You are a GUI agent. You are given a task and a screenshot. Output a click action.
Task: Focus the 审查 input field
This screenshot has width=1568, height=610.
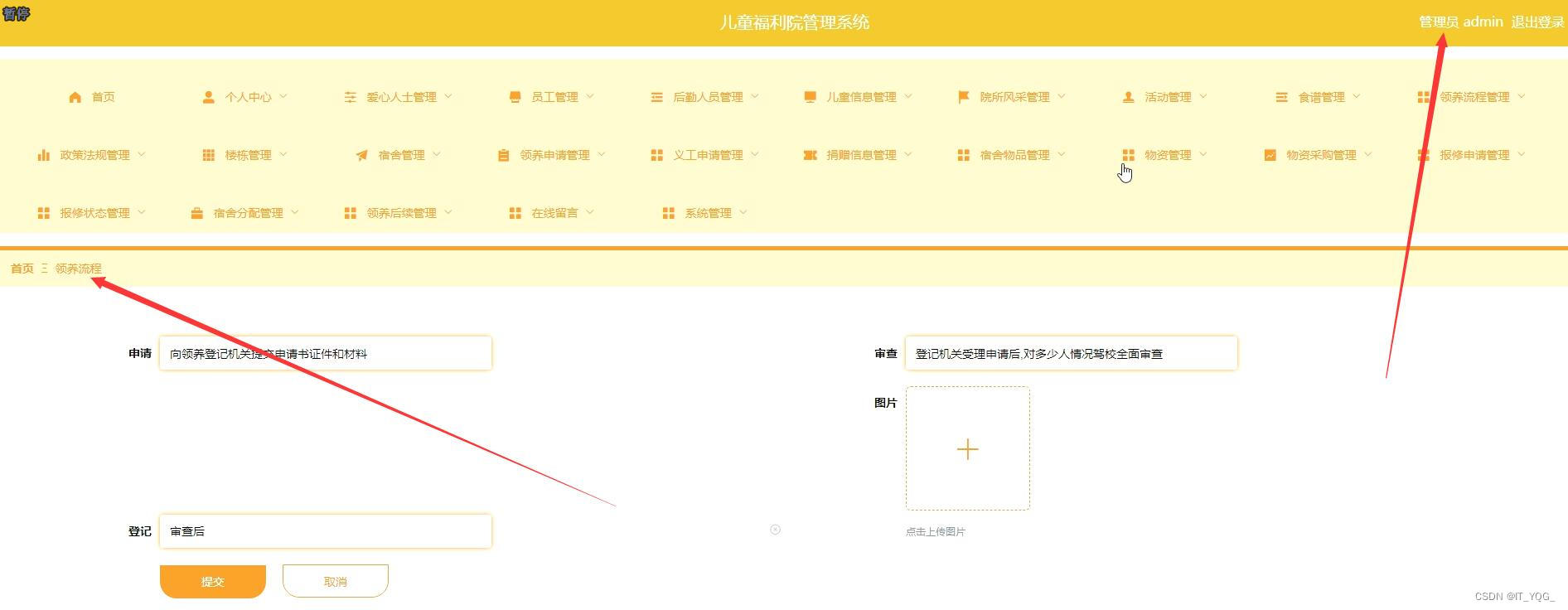(x=1072, y=353)
